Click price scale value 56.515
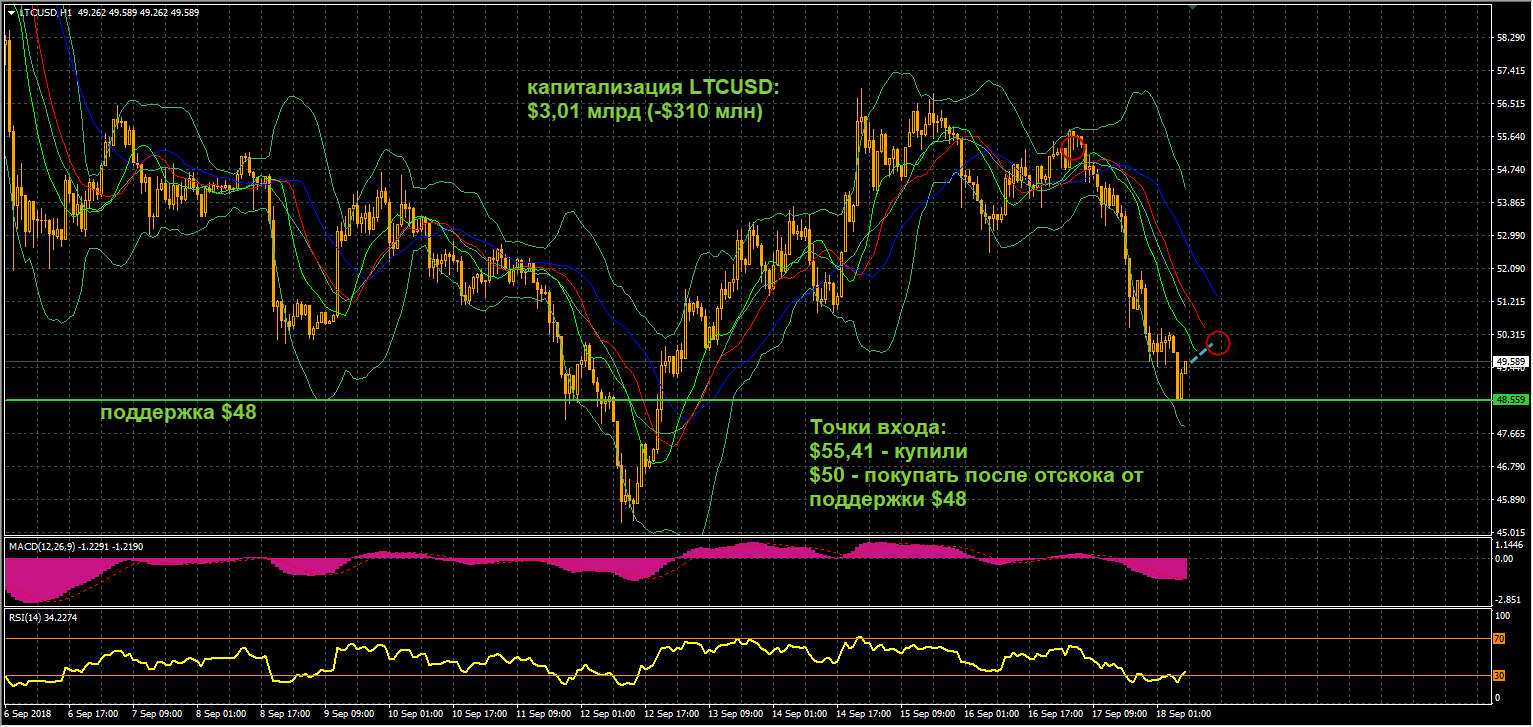 click(x=1510, y=104)
